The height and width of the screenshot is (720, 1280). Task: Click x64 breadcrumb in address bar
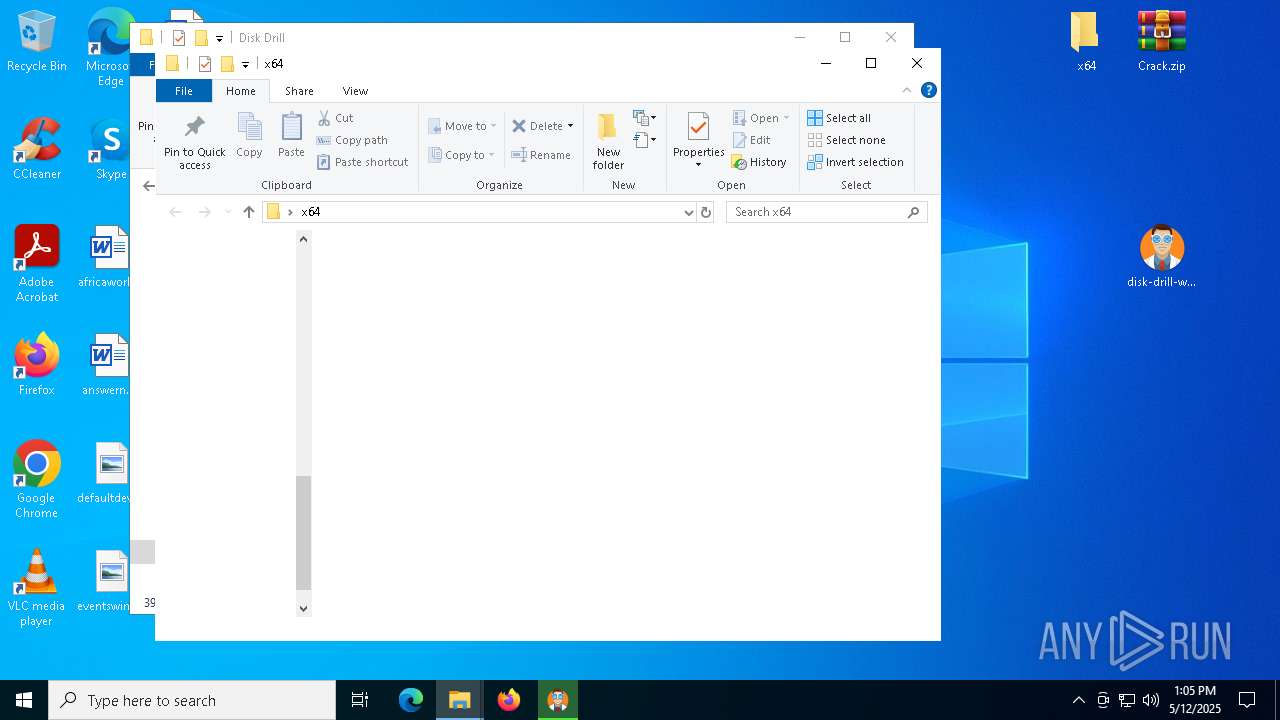click(311, 212)
